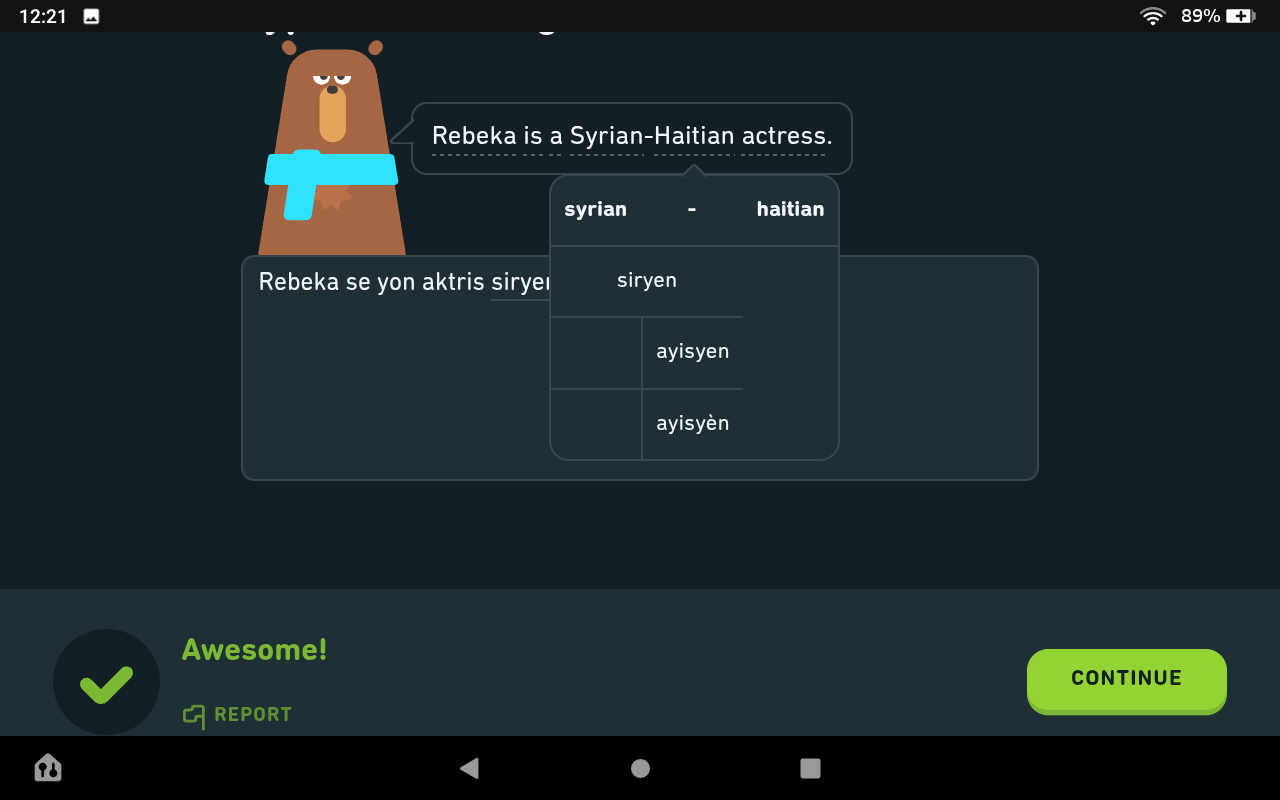Screen dimensions: 1280x800
Task: Select "siryen" hint in the popup
Action: point(646,281)
